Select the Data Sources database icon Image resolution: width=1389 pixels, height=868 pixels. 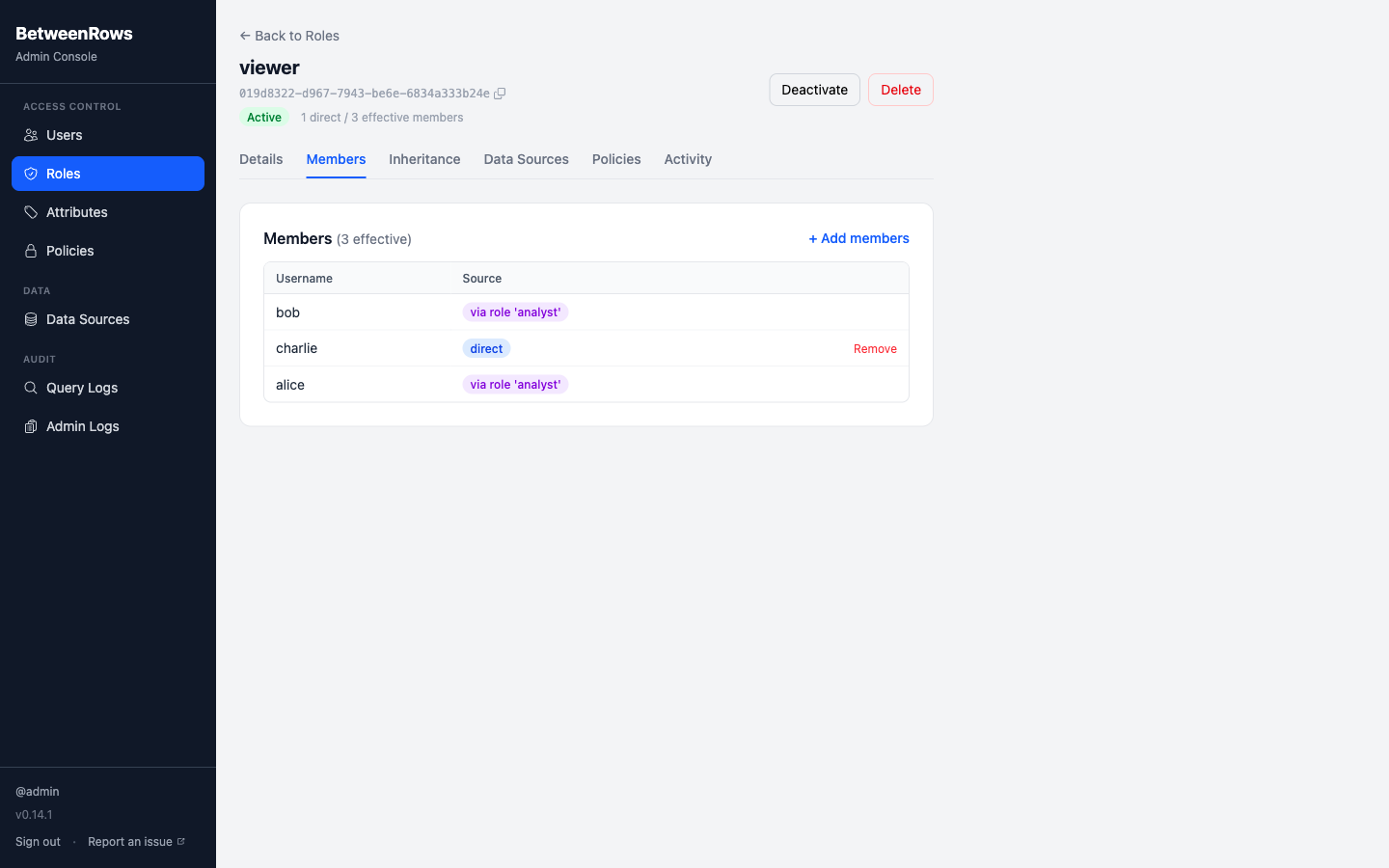point(31,319)
